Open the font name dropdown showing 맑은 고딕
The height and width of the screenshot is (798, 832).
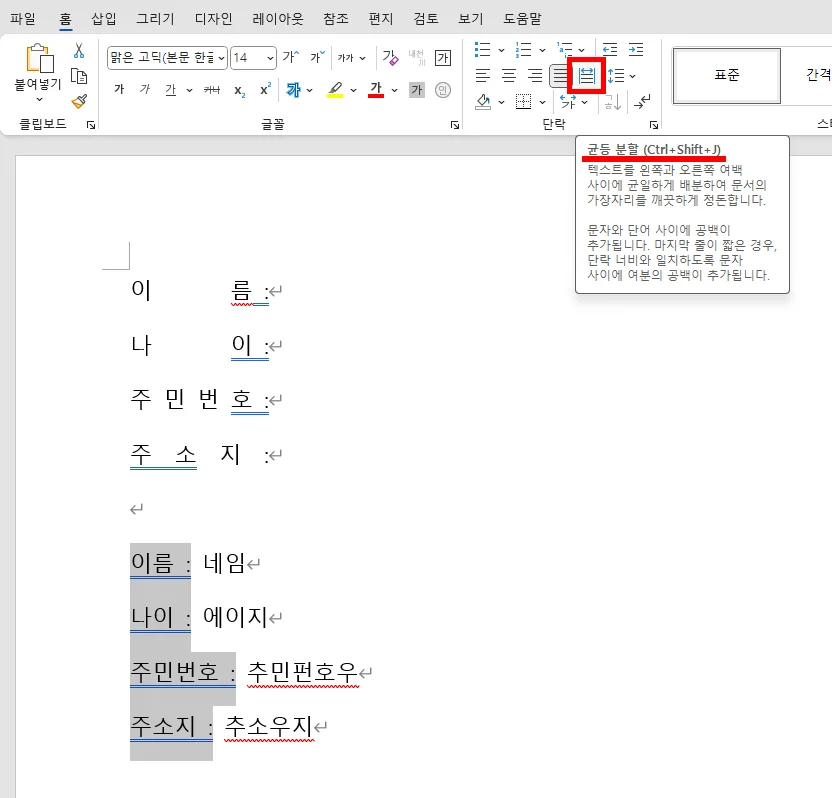(166, 57)
